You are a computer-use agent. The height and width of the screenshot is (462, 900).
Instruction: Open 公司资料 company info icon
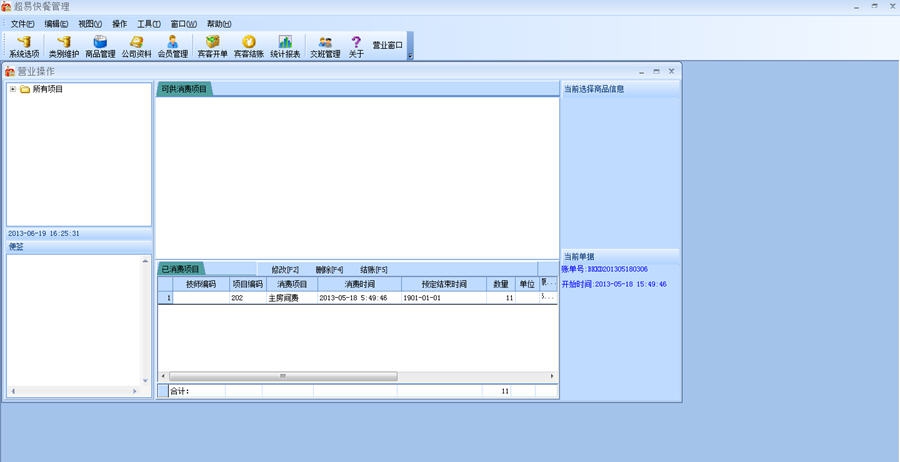pyautogui.click(x=136, y=46)
